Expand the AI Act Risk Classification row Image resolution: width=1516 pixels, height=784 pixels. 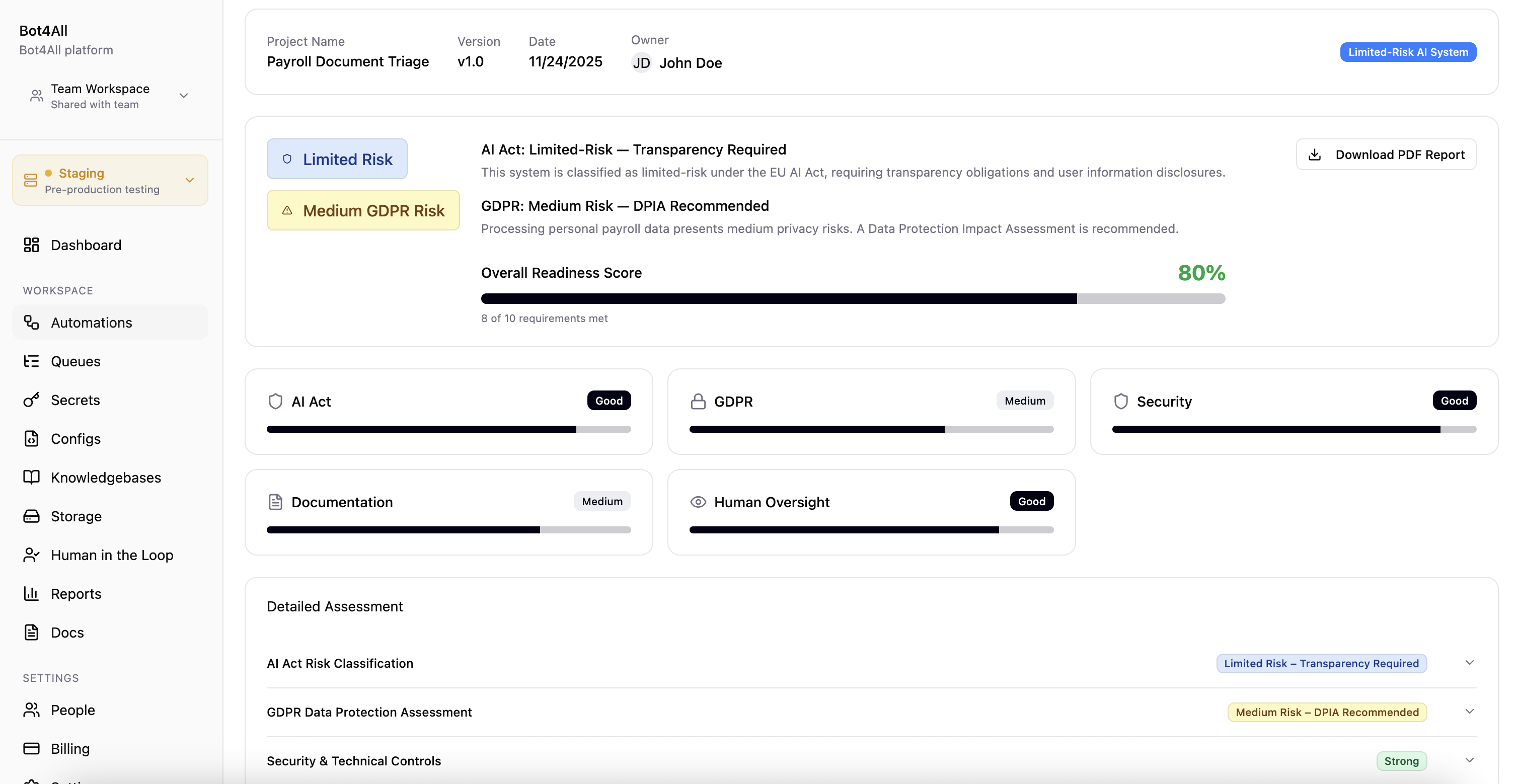pyautogui.click(x=1470, y=663)
